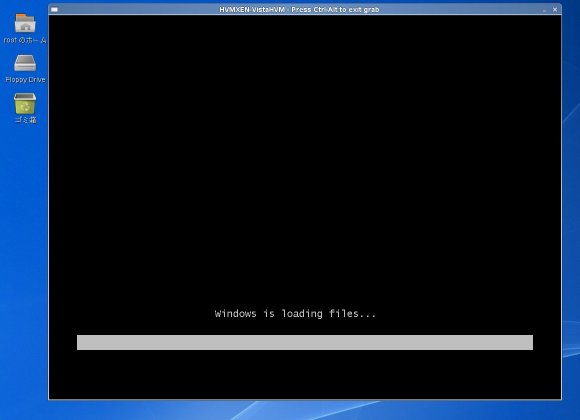The image size is (580, 420).
Task: Close the HVMXEN-VistaHVM window
Action: tap(555, 10)
